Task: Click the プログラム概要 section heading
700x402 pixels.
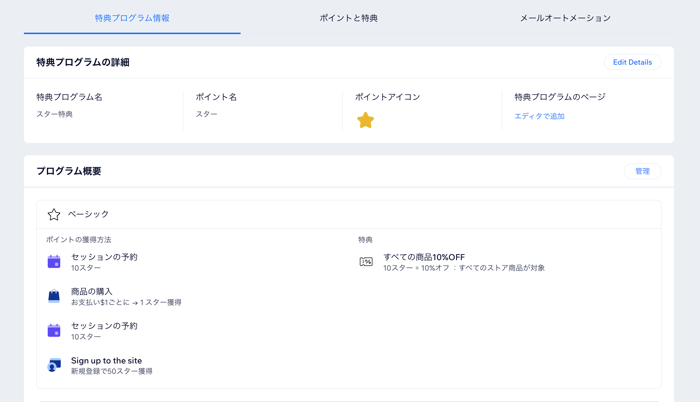Action: tap(69, 171)
